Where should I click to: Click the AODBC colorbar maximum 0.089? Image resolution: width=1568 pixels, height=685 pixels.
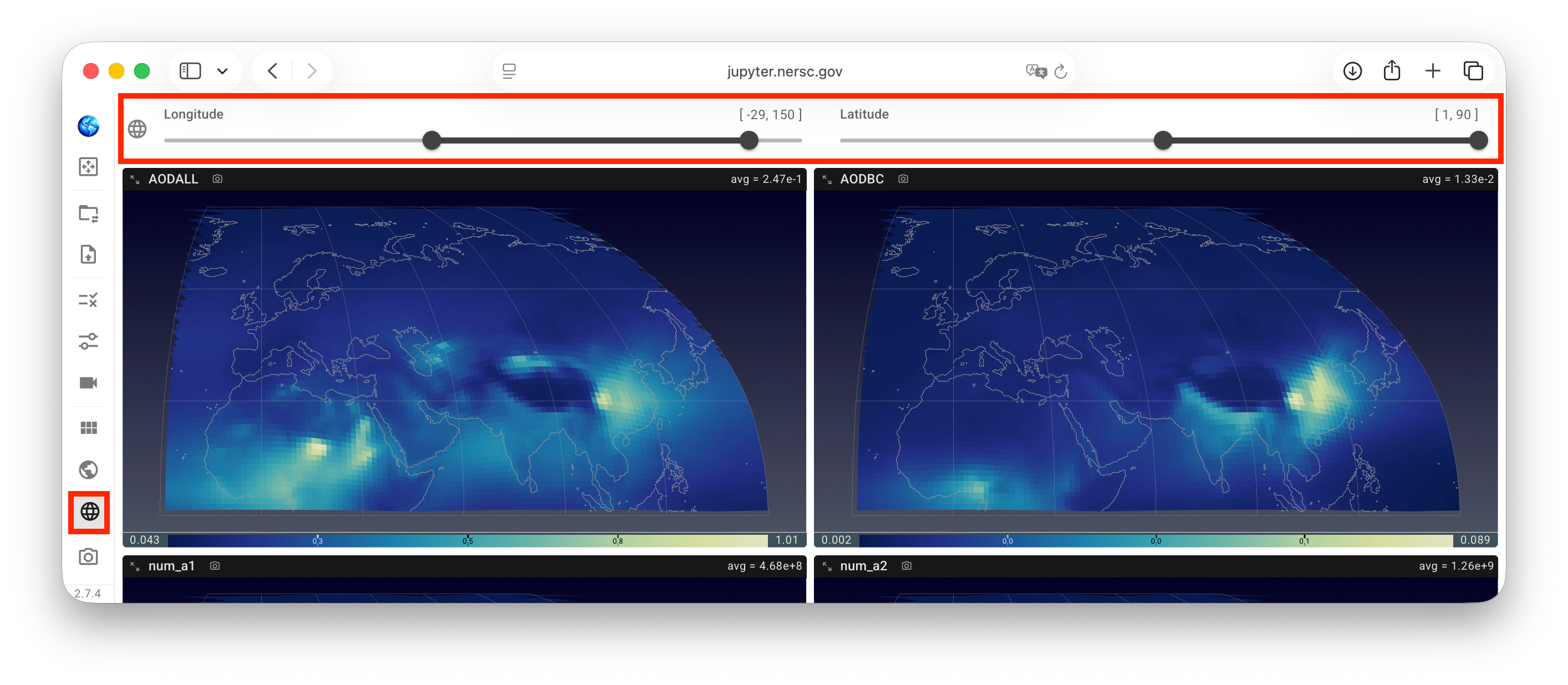tap(1475, 540)
